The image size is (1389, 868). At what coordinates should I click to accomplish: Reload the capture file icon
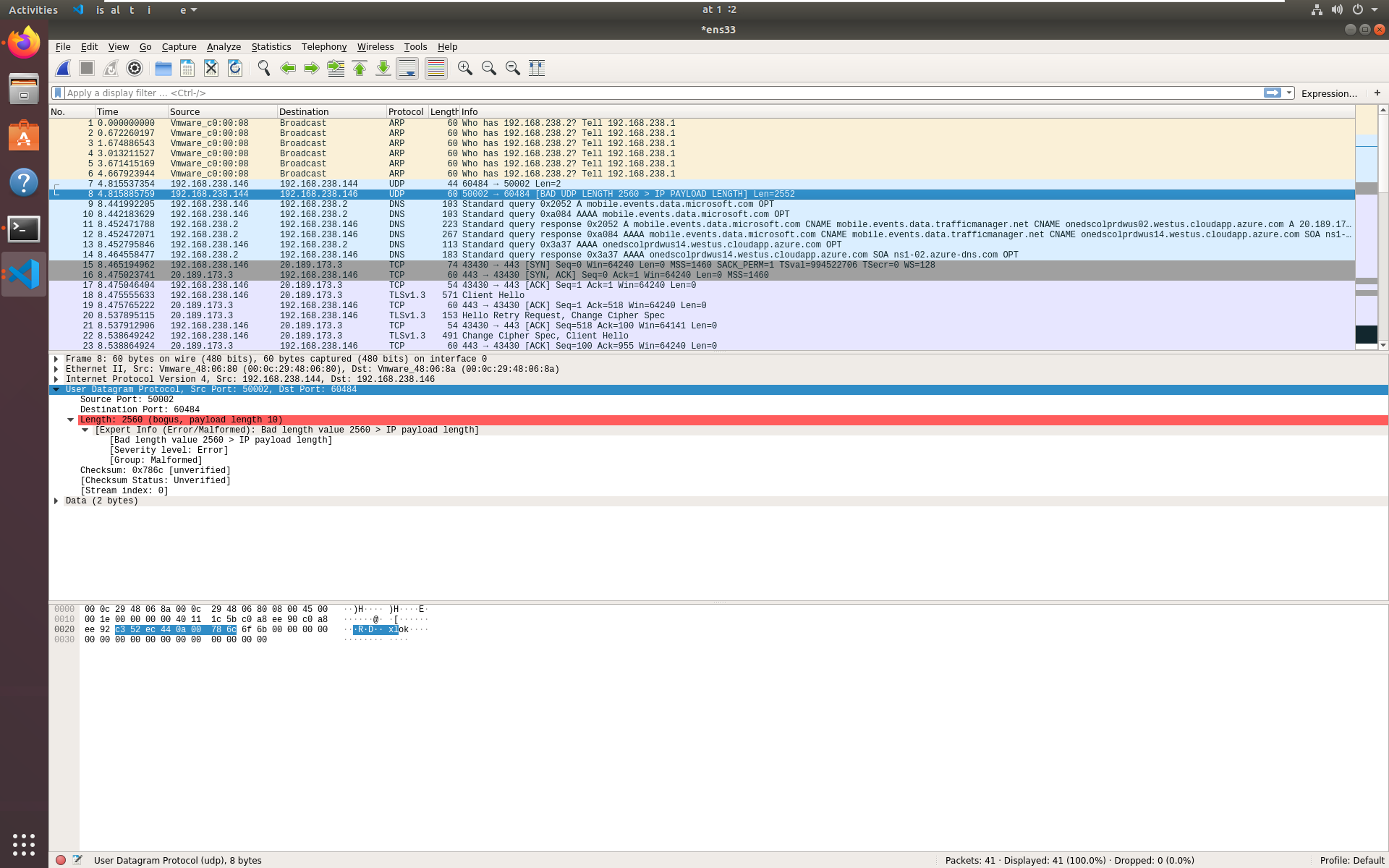pos(235,68)
